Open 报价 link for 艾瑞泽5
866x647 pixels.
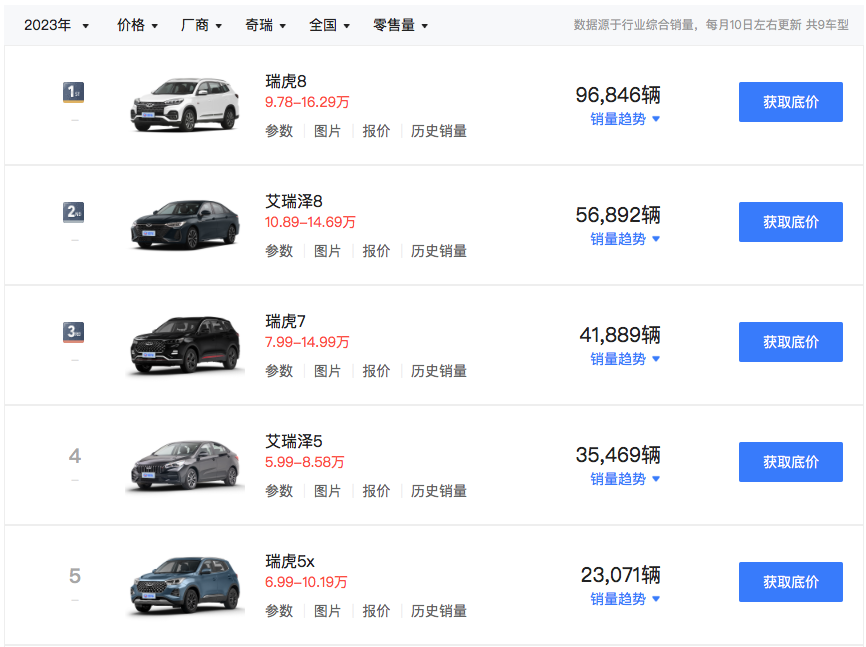pyautogui.click(x=376, y=491)
